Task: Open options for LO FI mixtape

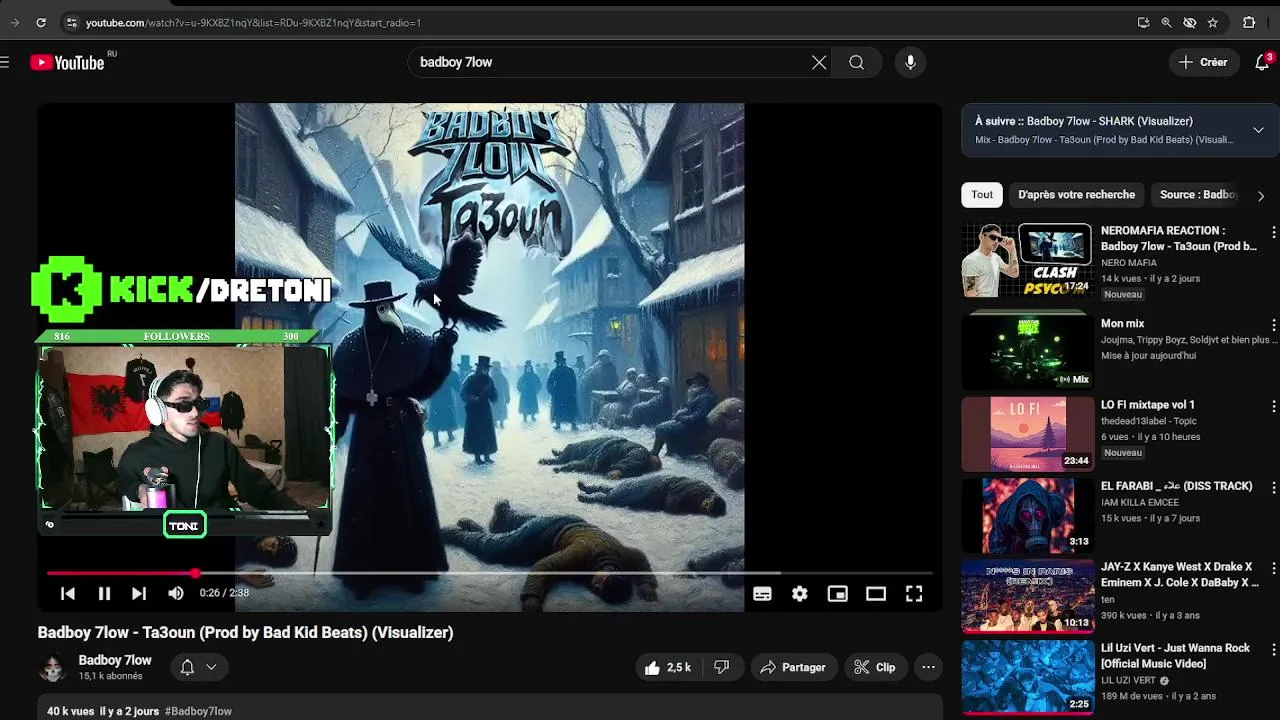Action: click(x=1273, y=406)
